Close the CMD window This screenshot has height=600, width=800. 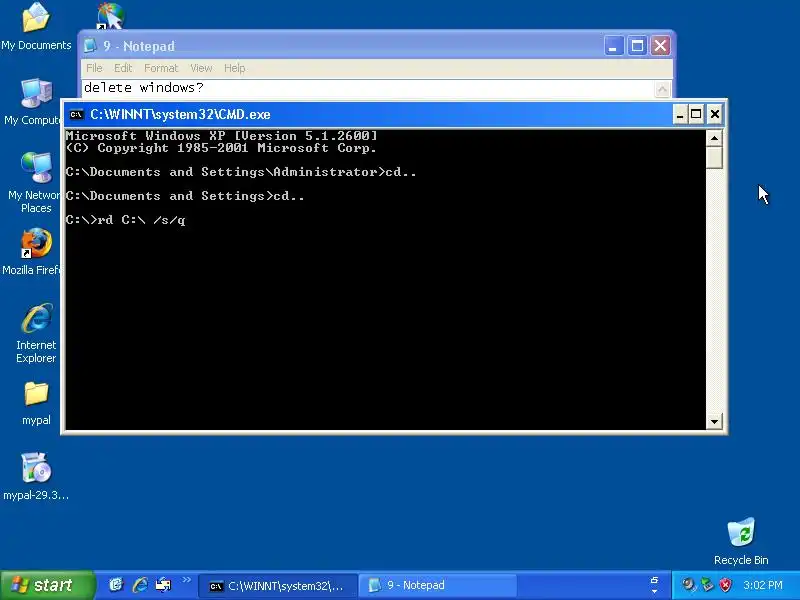715,114
